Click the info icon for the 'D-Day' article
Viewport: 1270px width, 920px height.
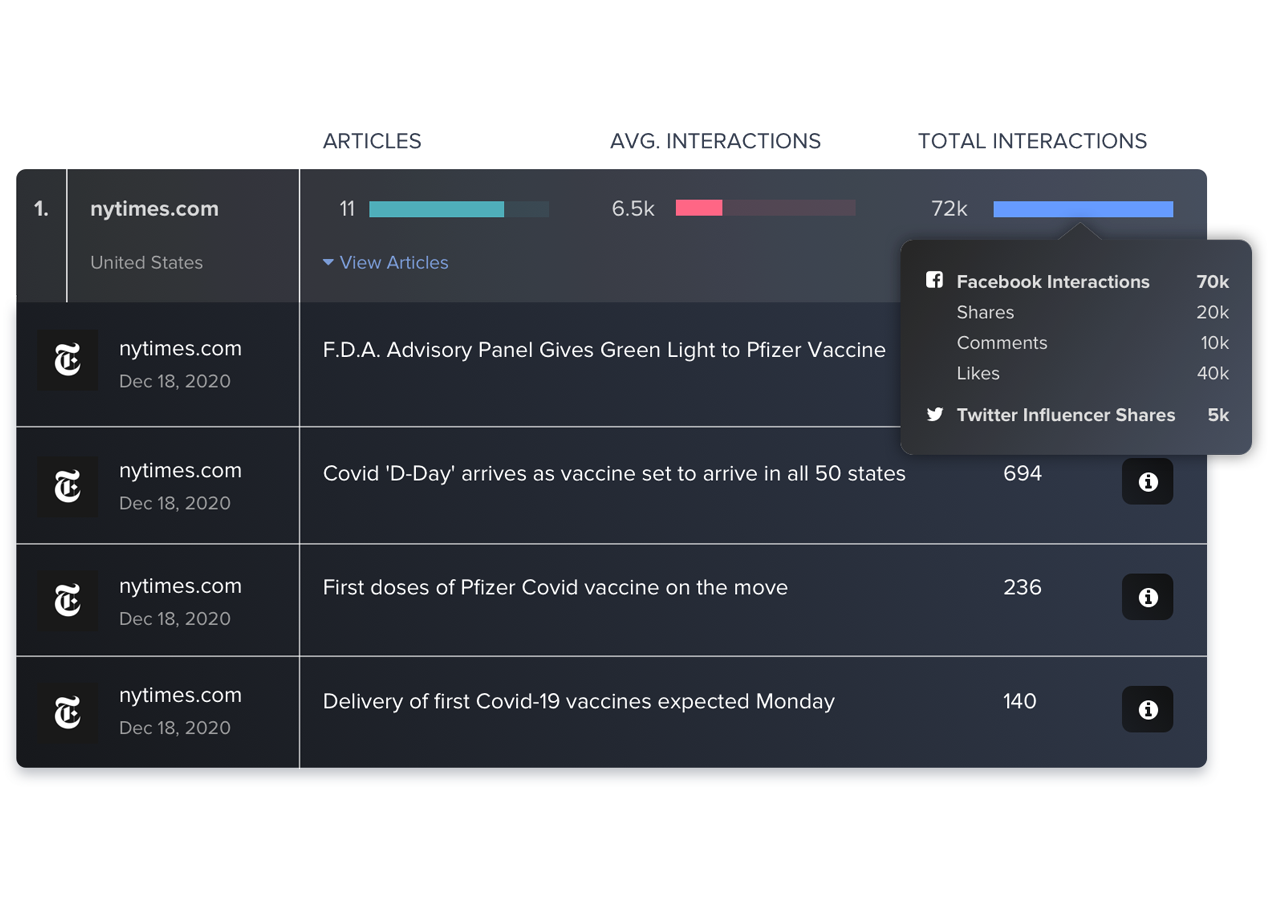point(1147,482)
